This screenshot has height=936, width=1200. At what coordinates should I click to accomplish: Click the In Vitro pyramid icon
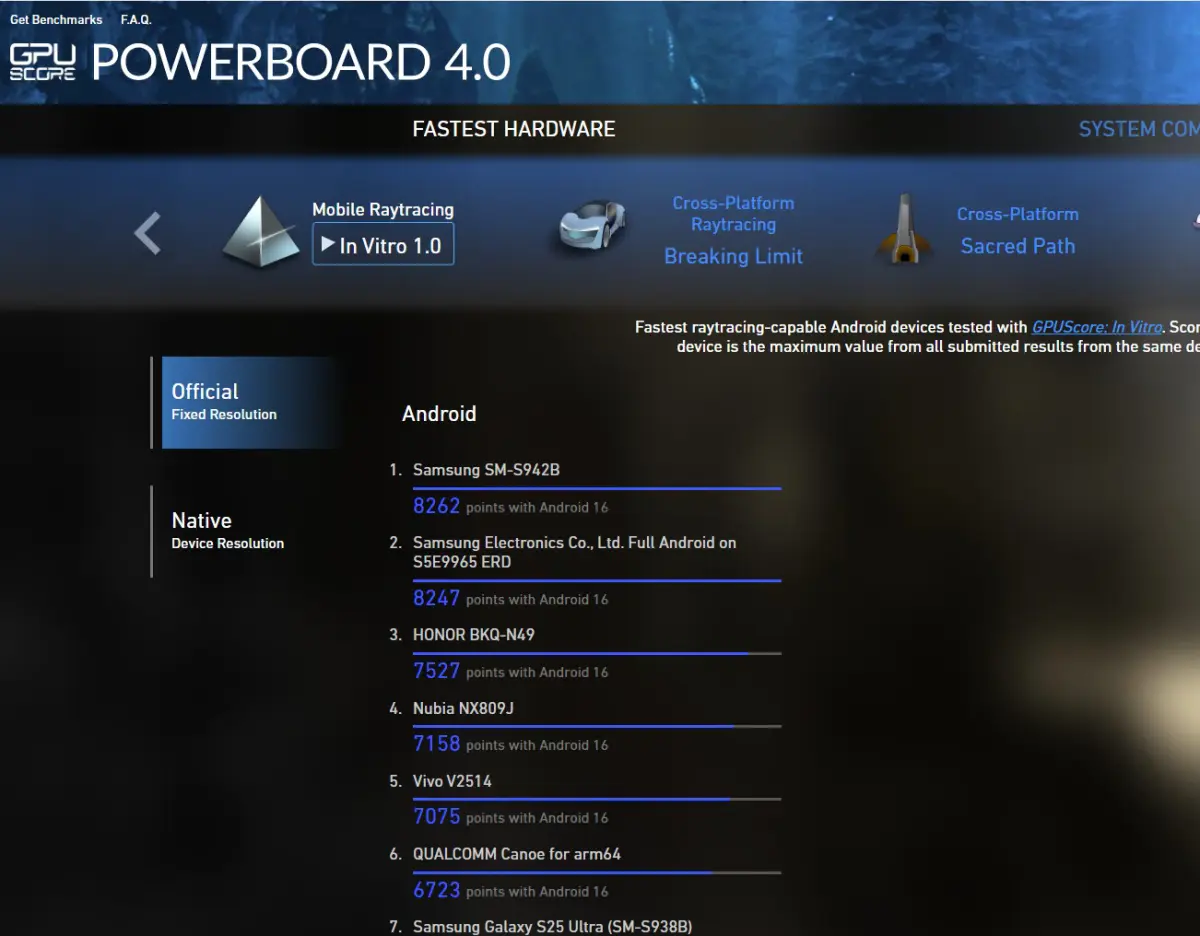tap(260, 232)
